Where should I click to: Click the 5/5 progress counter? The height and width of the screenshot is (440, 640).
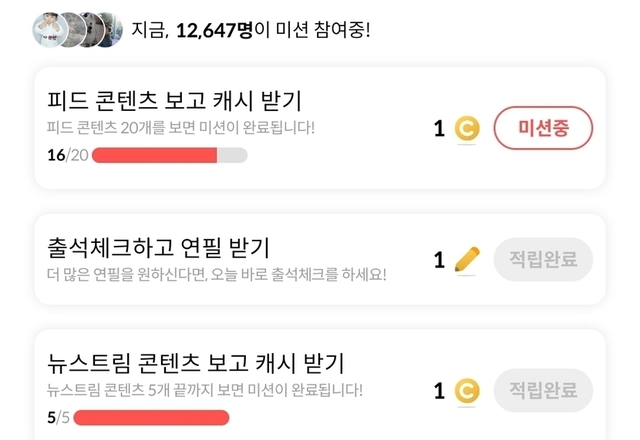tap(56, 417)
